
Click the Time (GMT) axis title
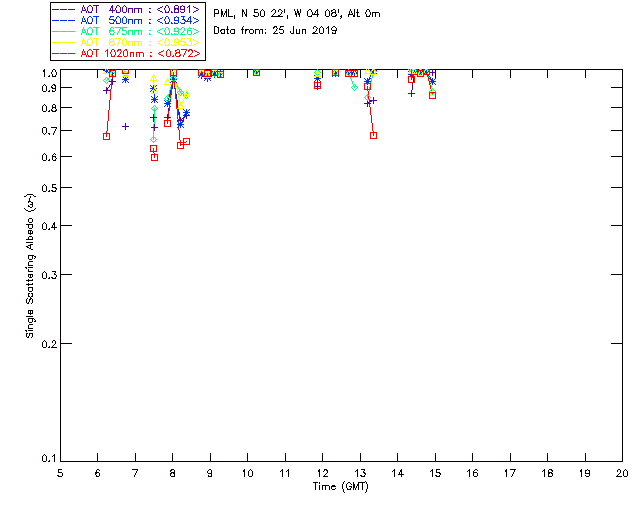341,487
